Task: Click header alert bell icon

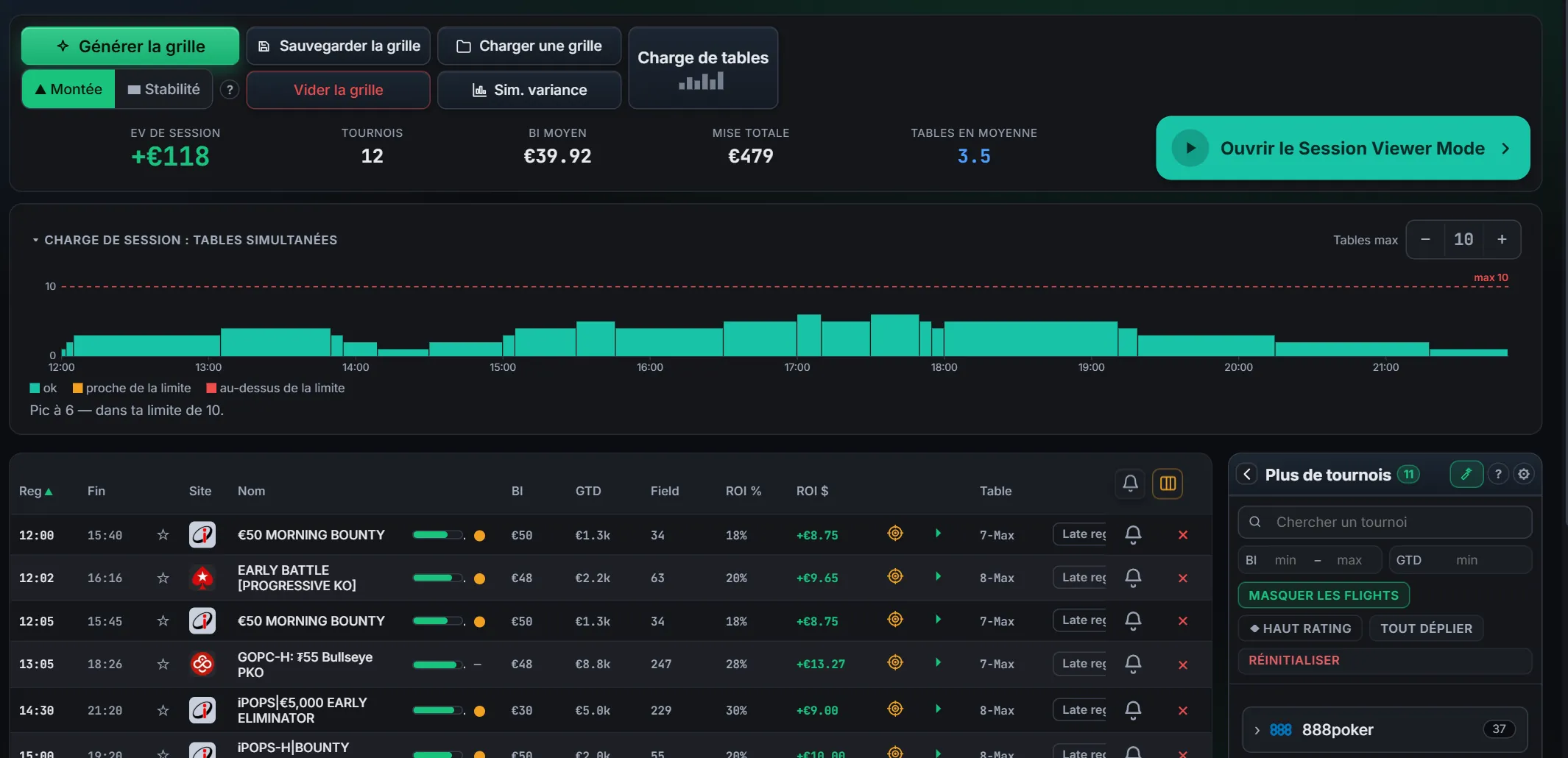Action: [x=1130, y=484]
